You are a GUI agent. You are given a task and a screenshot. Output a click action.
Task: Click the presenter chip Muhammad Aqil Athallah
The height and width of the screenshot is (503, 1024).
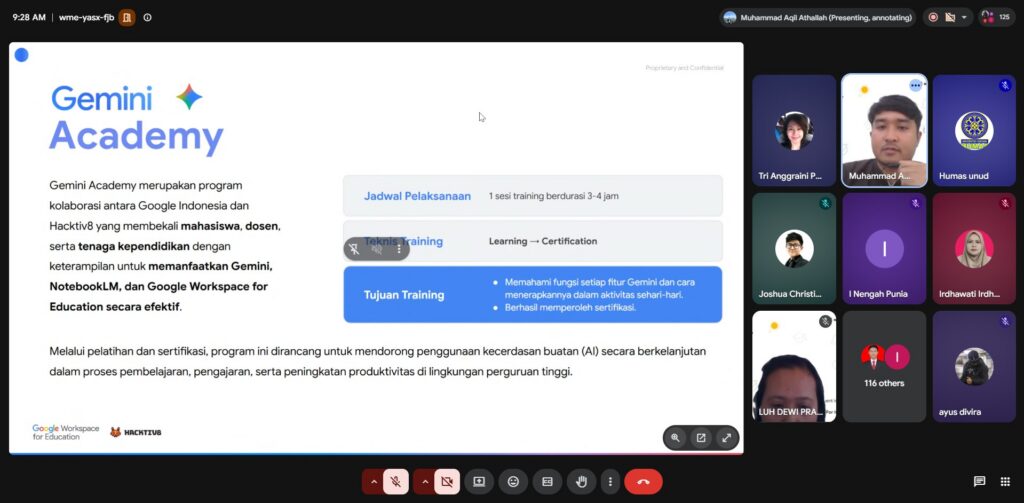tap(818, 18)
